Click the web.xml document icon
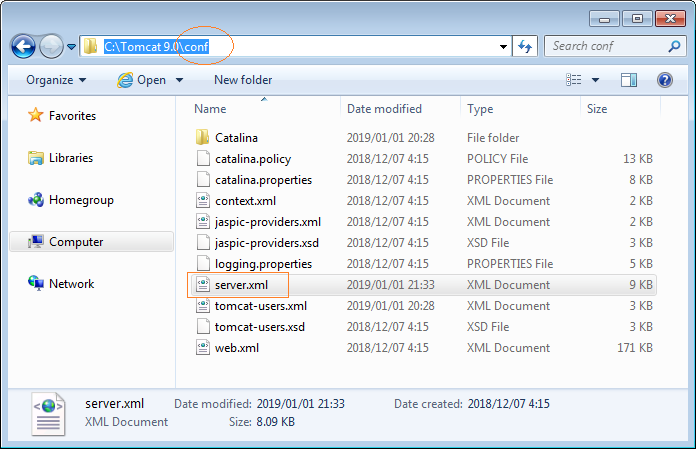The width and height of the screenshot is (696, 449). coord(203,347)
